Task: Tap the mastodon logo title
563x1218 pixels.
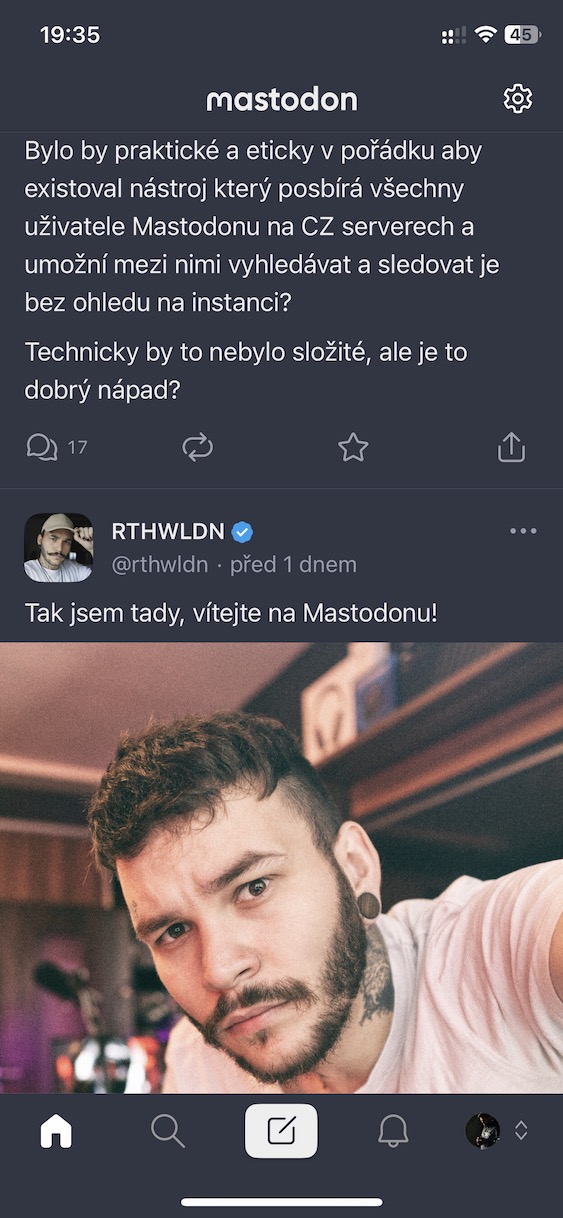Action: [282, 99]
